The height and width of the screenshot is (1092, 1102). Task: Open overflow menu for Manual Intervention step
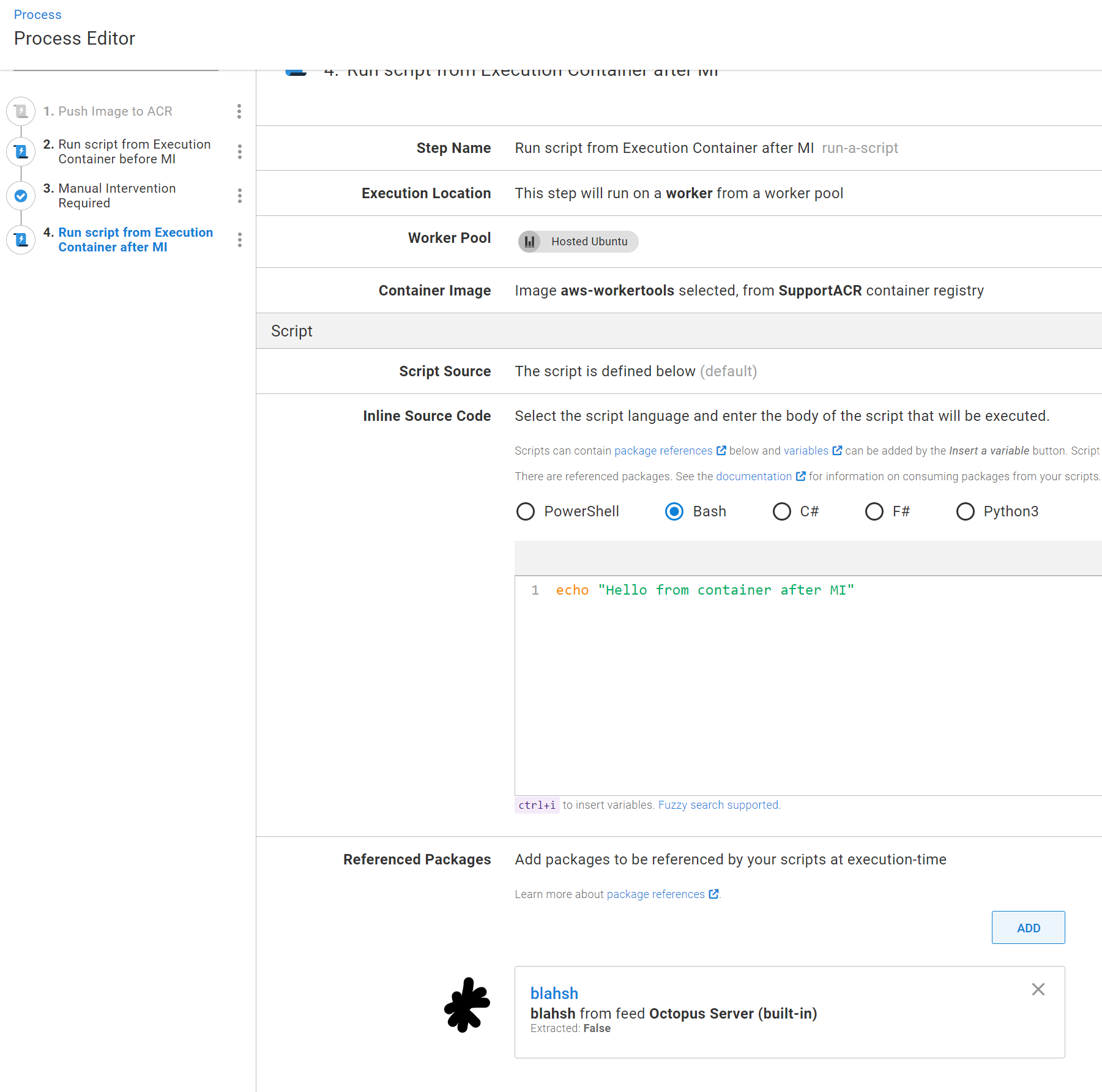[x=239, y=196]
